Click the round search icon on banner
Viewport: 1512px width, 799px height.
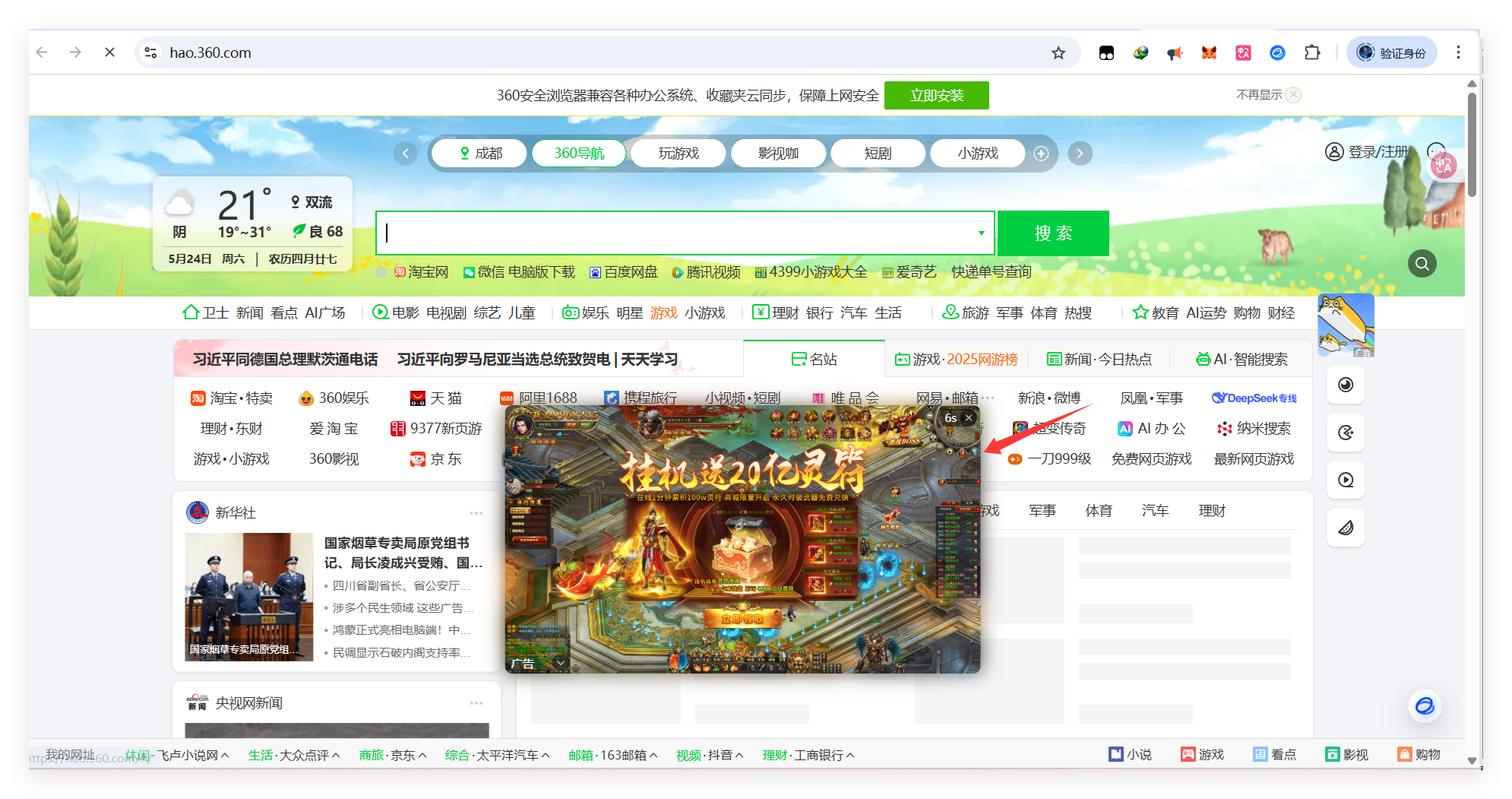pyautogui.click(x=1422, y=264)
